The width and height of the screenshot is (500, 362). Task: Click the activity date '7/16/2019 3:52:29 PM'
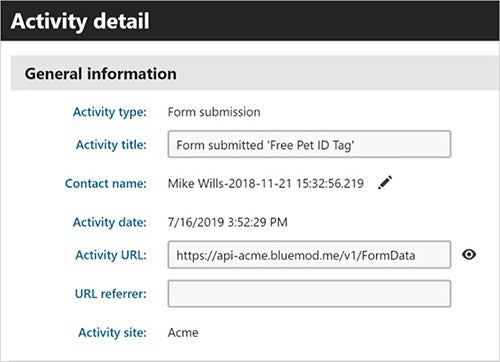(228, 222)
